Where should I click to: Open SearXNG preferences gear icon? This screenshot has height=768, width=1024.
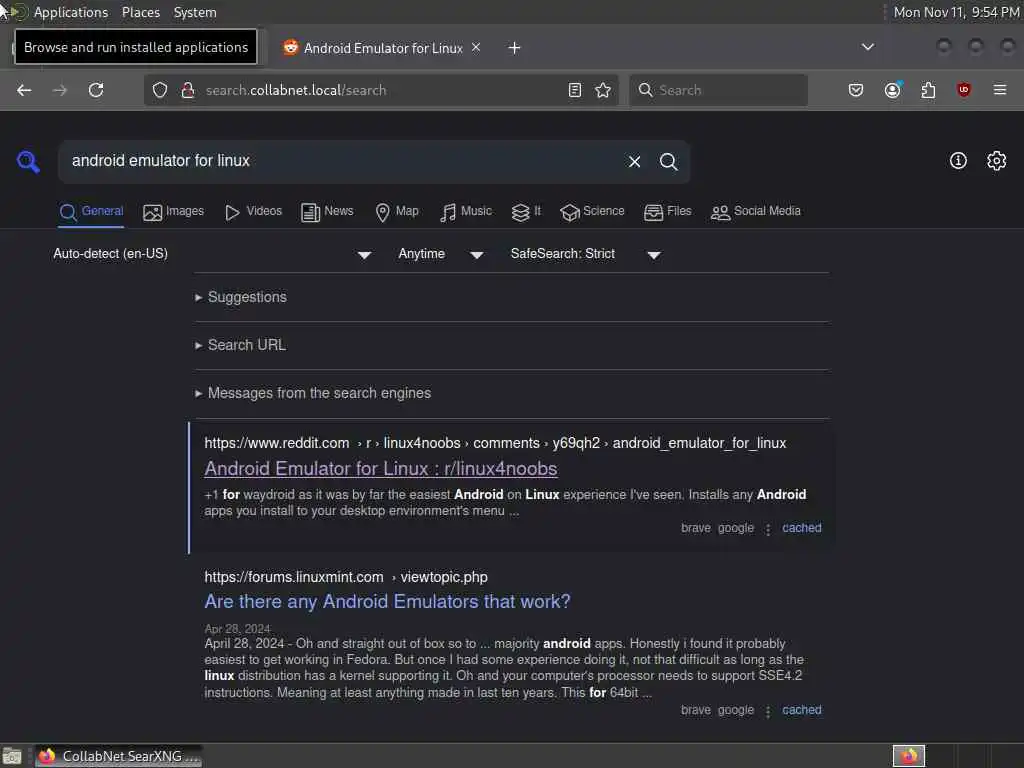[x=997, y=161]
